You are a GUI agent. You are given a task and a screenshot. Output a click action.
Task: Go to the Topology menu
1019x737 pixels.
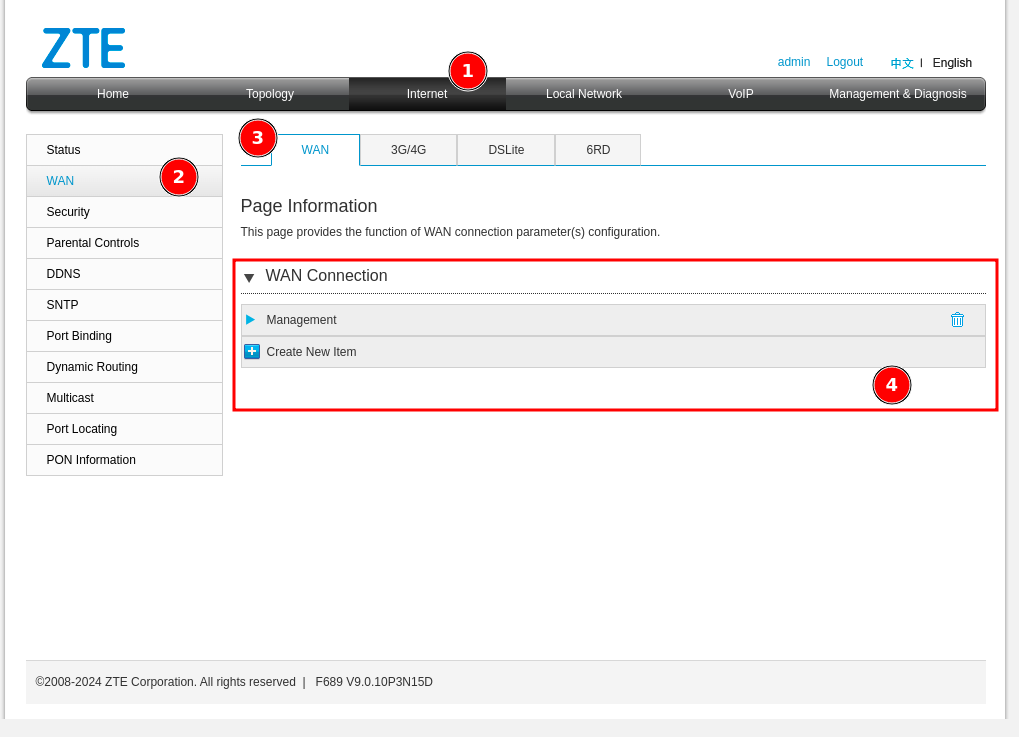[270, 94]
